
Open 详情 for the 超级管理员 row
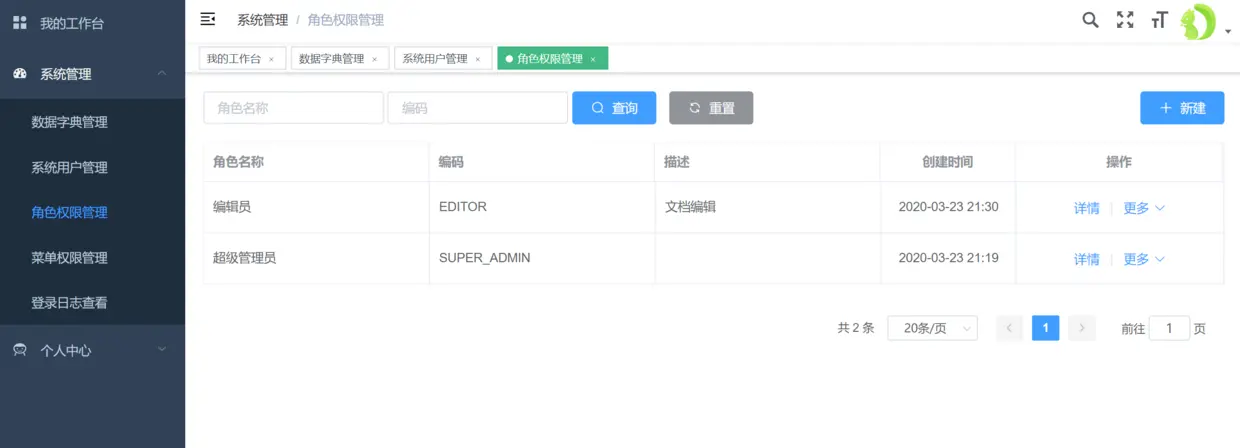pyautogui.click(x=1087, y=259)
